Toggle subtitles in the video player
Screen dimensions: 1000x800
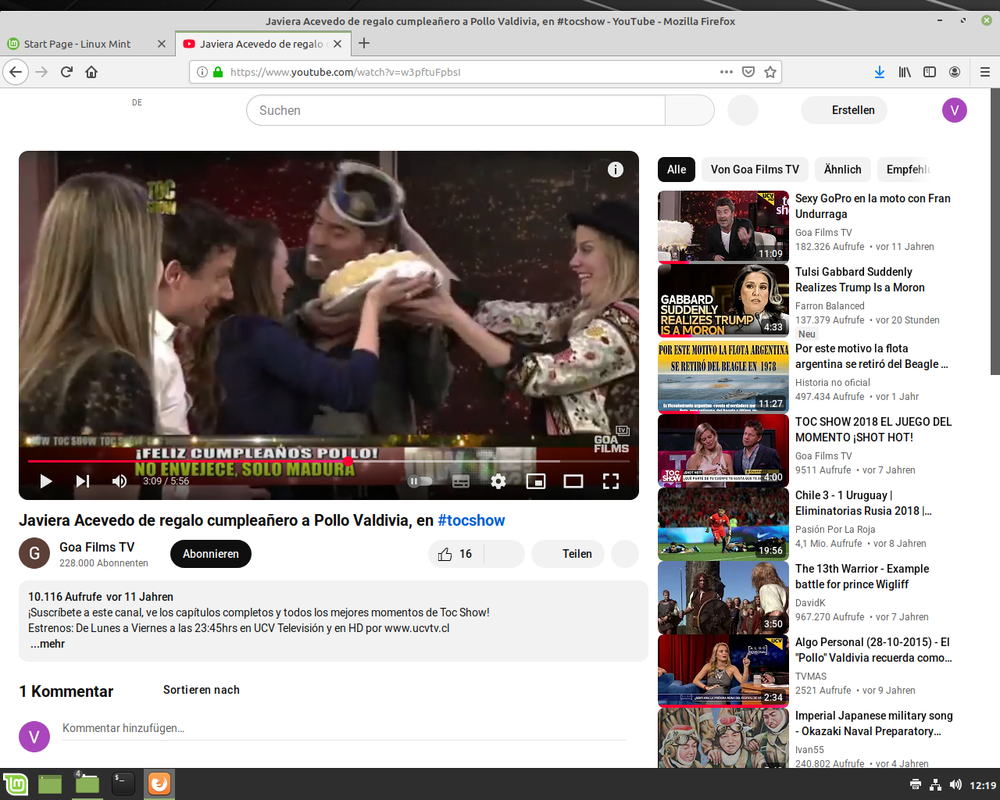click(x=460, y=481)
